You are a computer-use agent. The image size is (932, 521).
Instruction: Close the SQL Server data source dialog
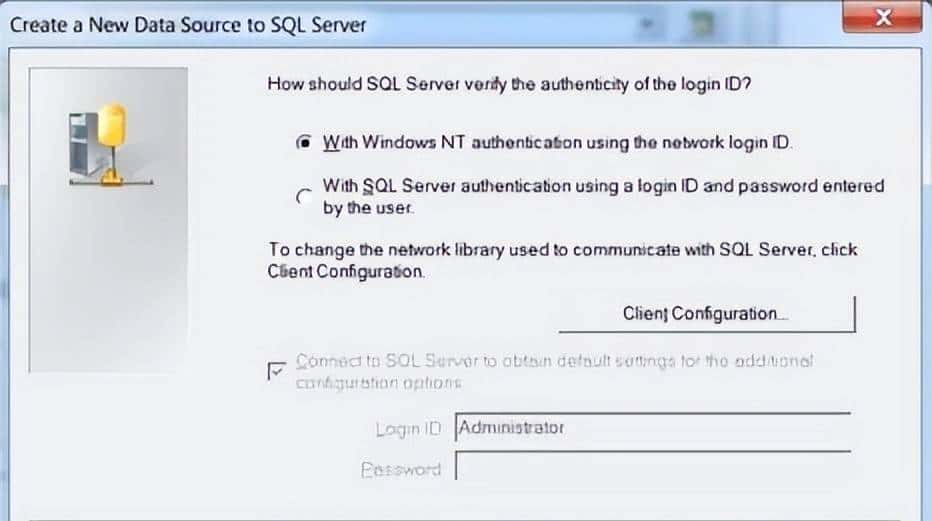(x=881, y=19)
